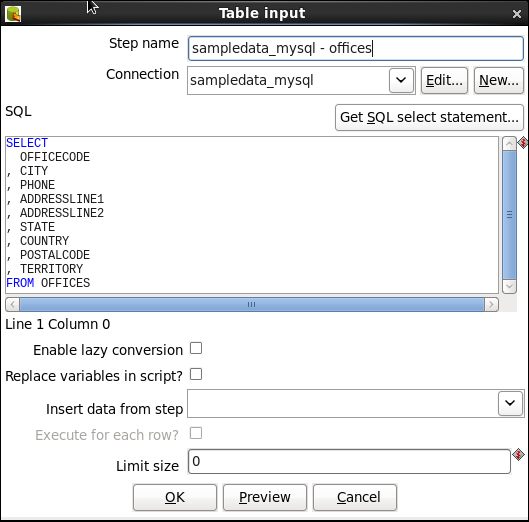Click Edit... connection button
The width and height of the screenshot is (529, 522).
pyautogui.click(x=444, y=80)
